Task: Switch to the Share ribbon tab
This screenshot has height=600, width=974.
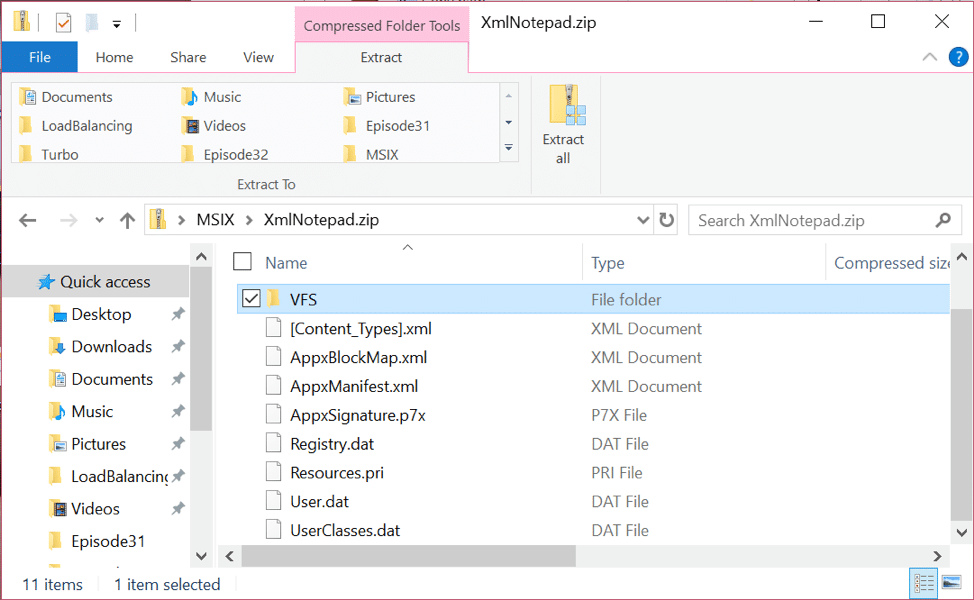Action: [188, 57]
